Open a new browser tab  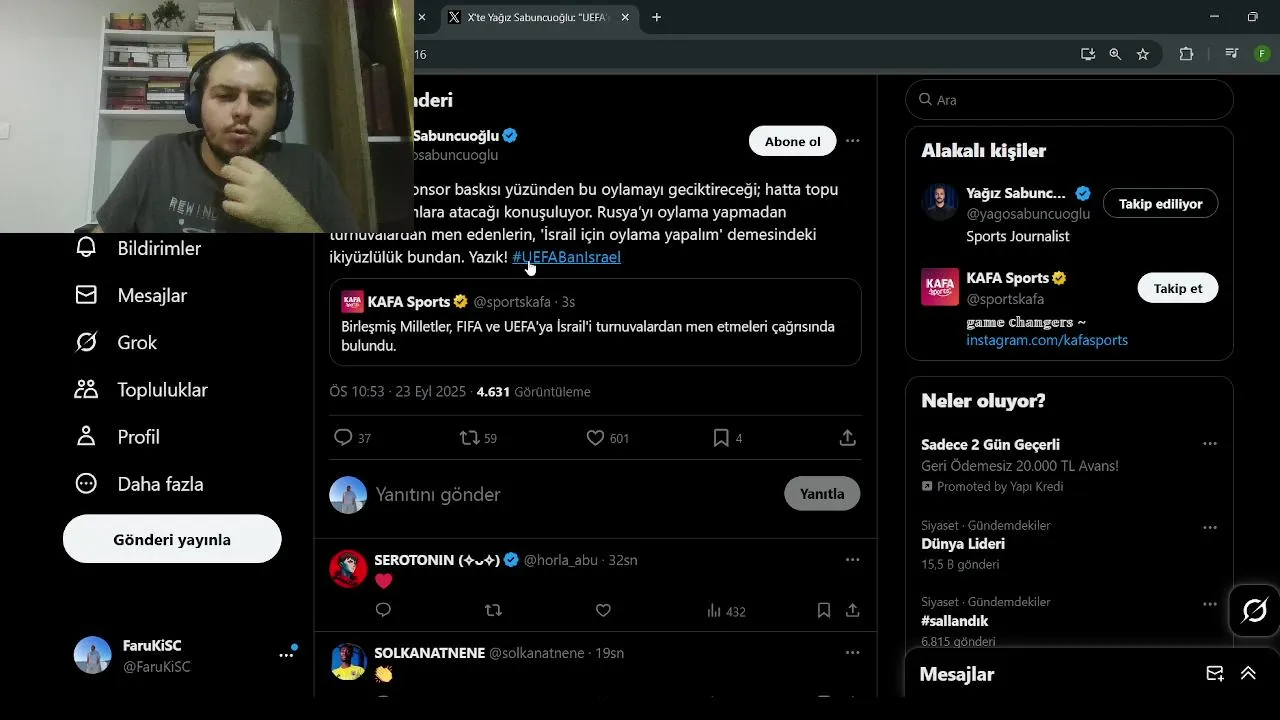pos(657,17)
